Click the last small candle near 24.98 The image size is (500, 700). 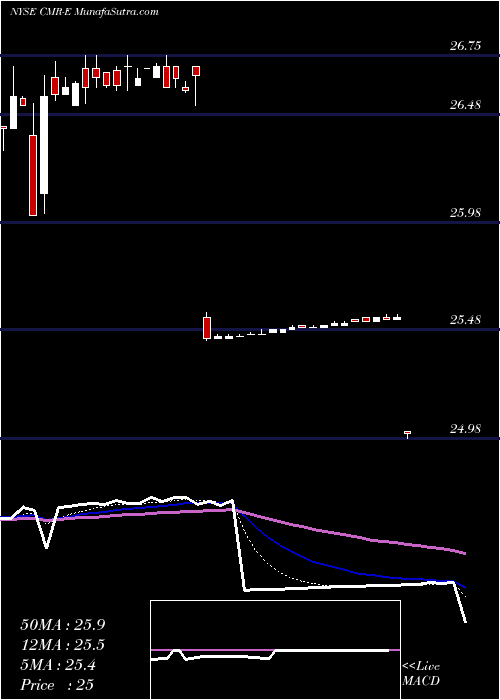point(407,434)
